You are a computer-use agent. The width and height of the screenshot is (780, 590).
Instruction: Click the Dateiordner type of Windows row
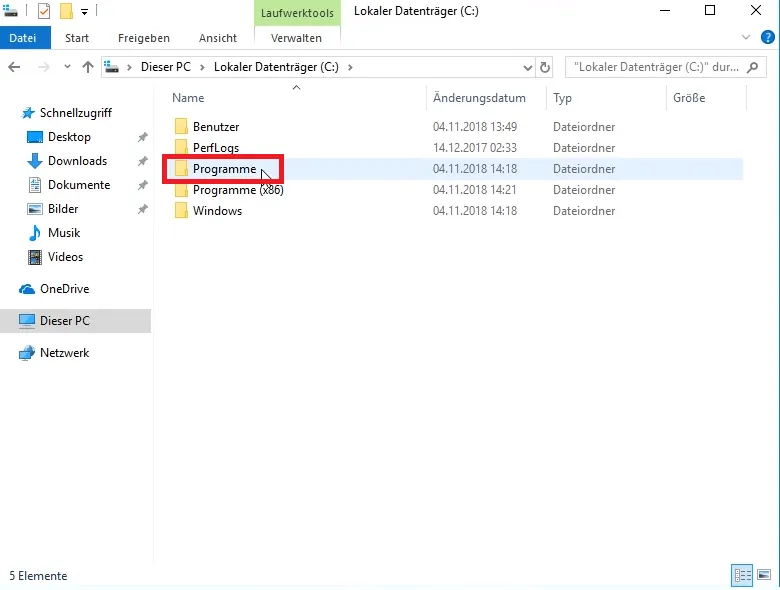584,211
